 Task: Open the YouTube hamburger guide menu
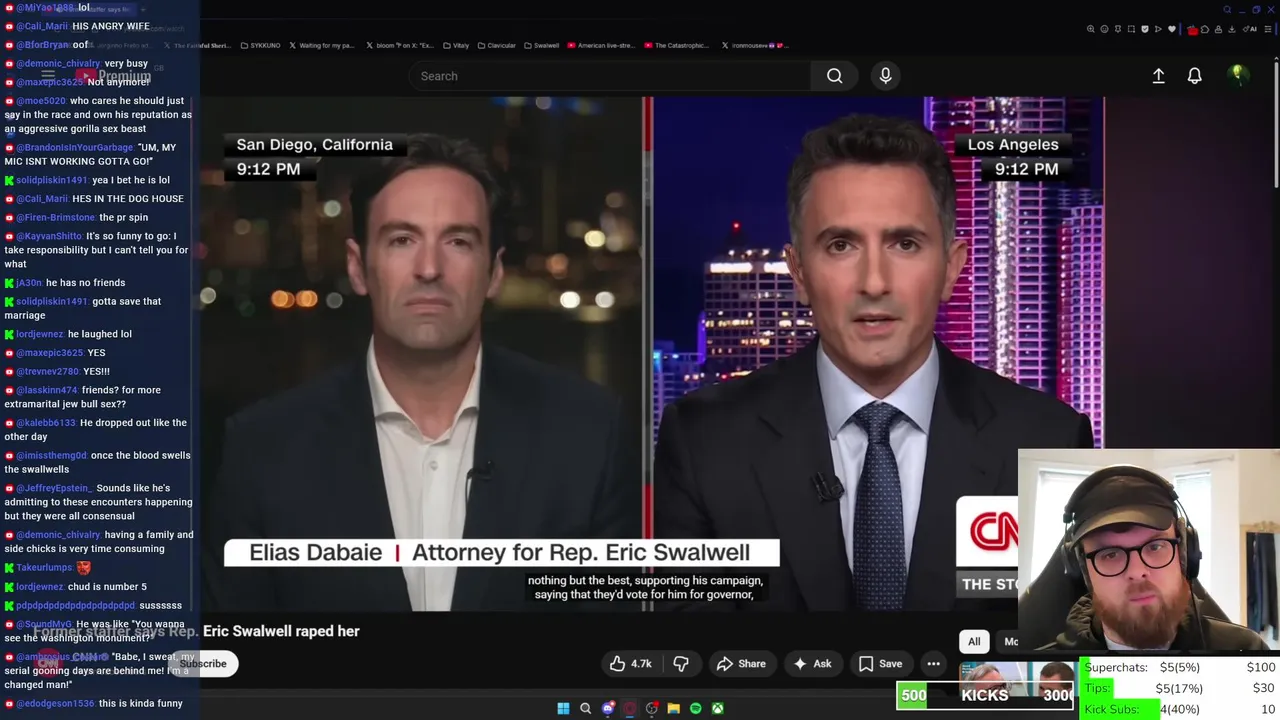pos(47,76)
